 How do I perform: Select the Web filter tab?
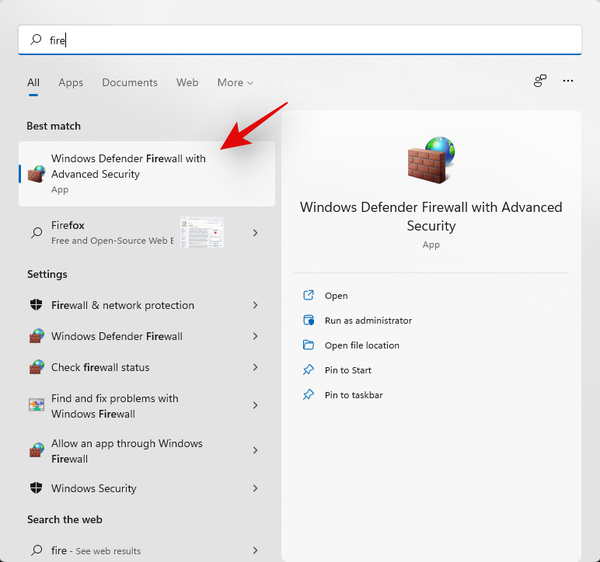point(187,82)
